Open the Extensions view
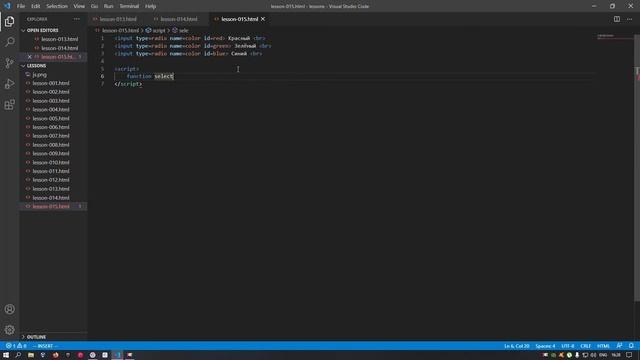 (9, 104)
